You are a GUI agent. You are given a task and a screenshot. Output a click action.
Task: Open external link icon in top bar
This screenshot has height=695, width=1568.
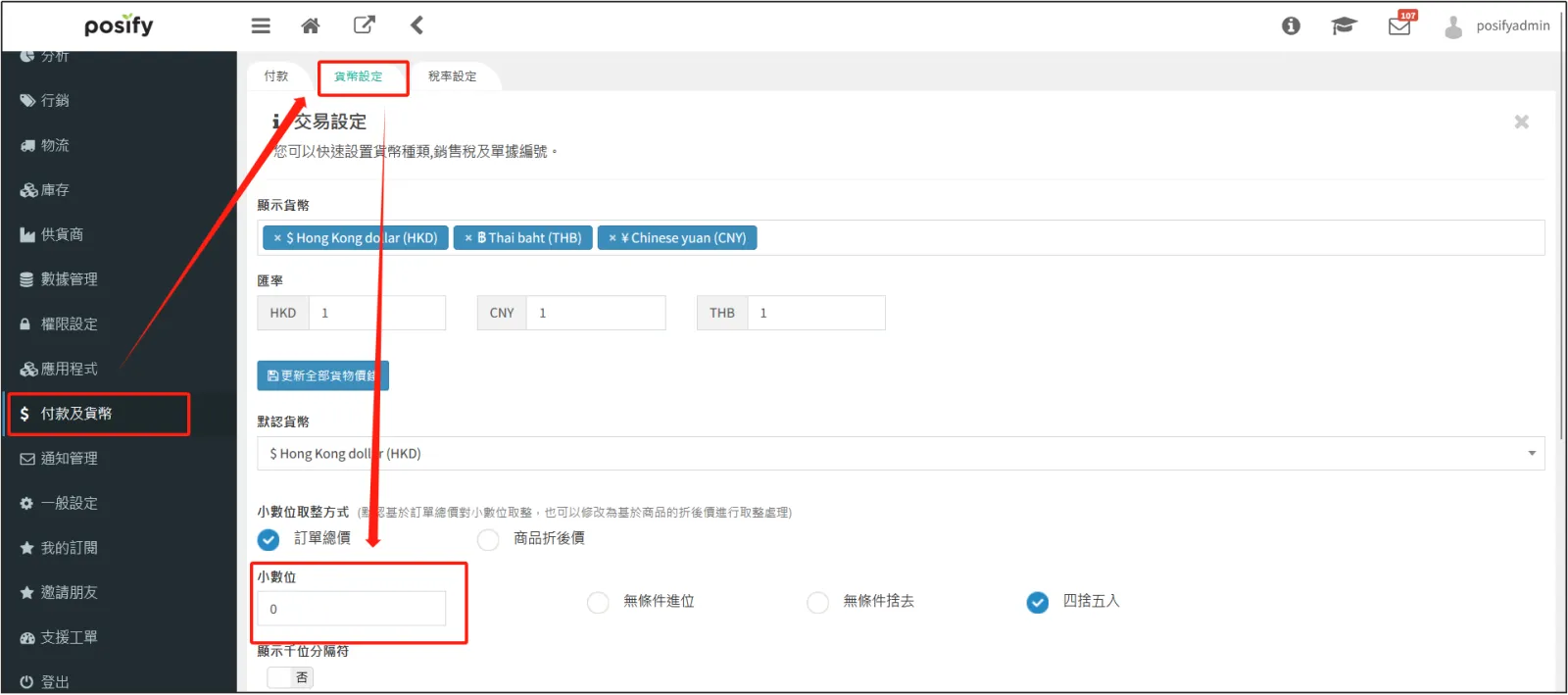(x=364, y=25)
